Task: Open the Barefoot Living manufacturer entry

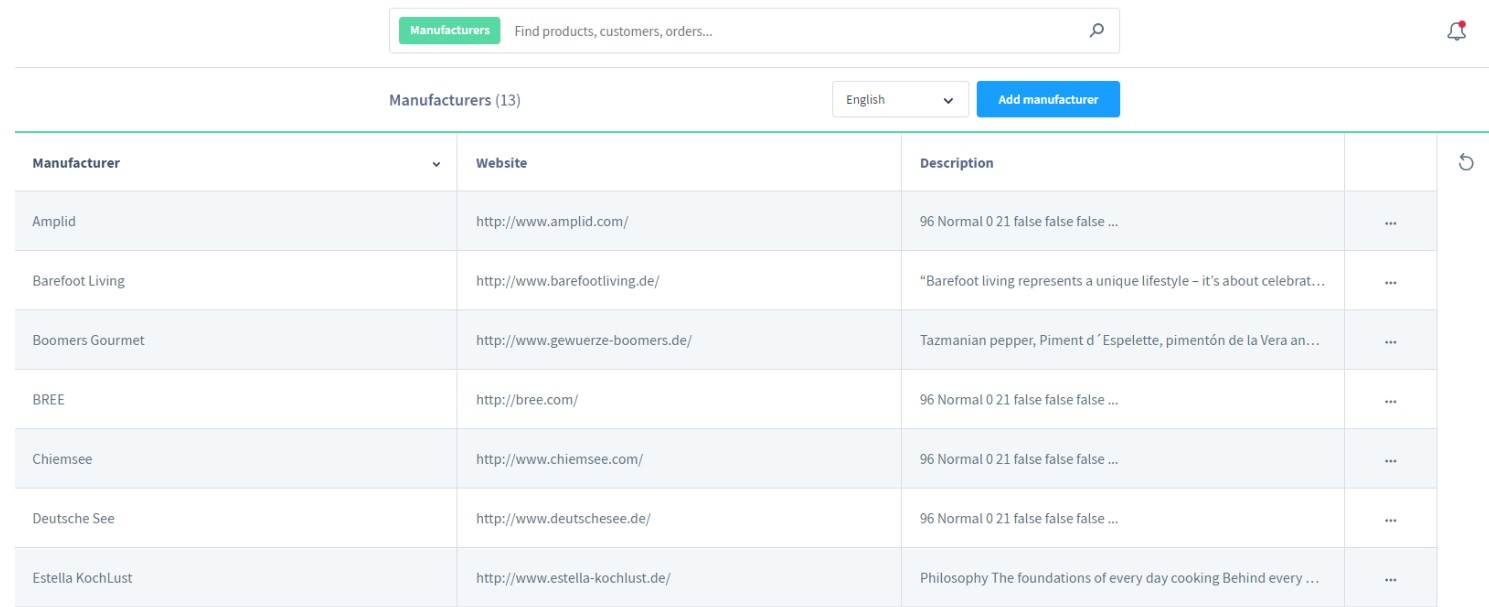Action: [x=78, y=281]
